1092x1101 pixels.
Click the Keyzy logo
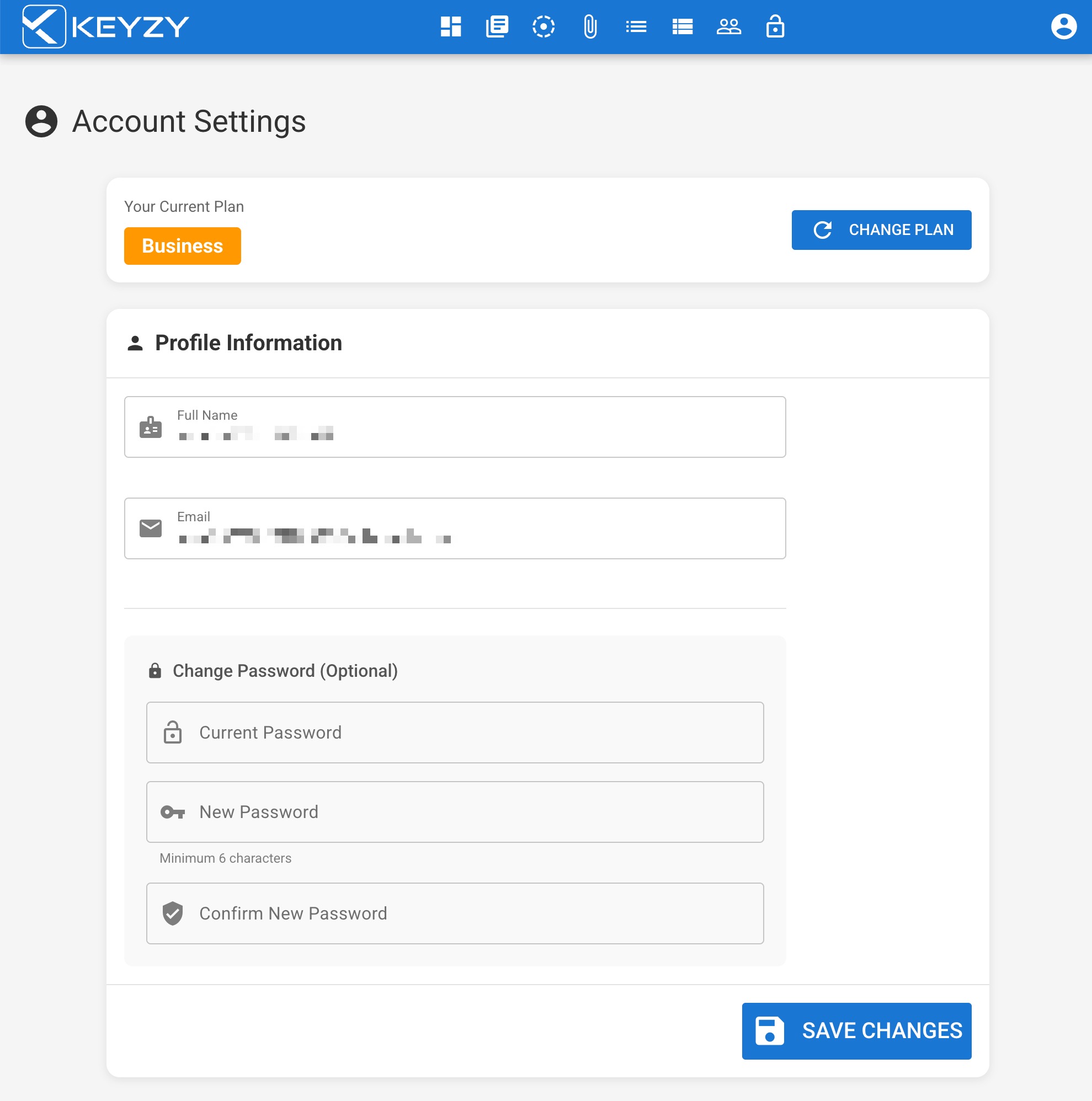pos(106,27)
